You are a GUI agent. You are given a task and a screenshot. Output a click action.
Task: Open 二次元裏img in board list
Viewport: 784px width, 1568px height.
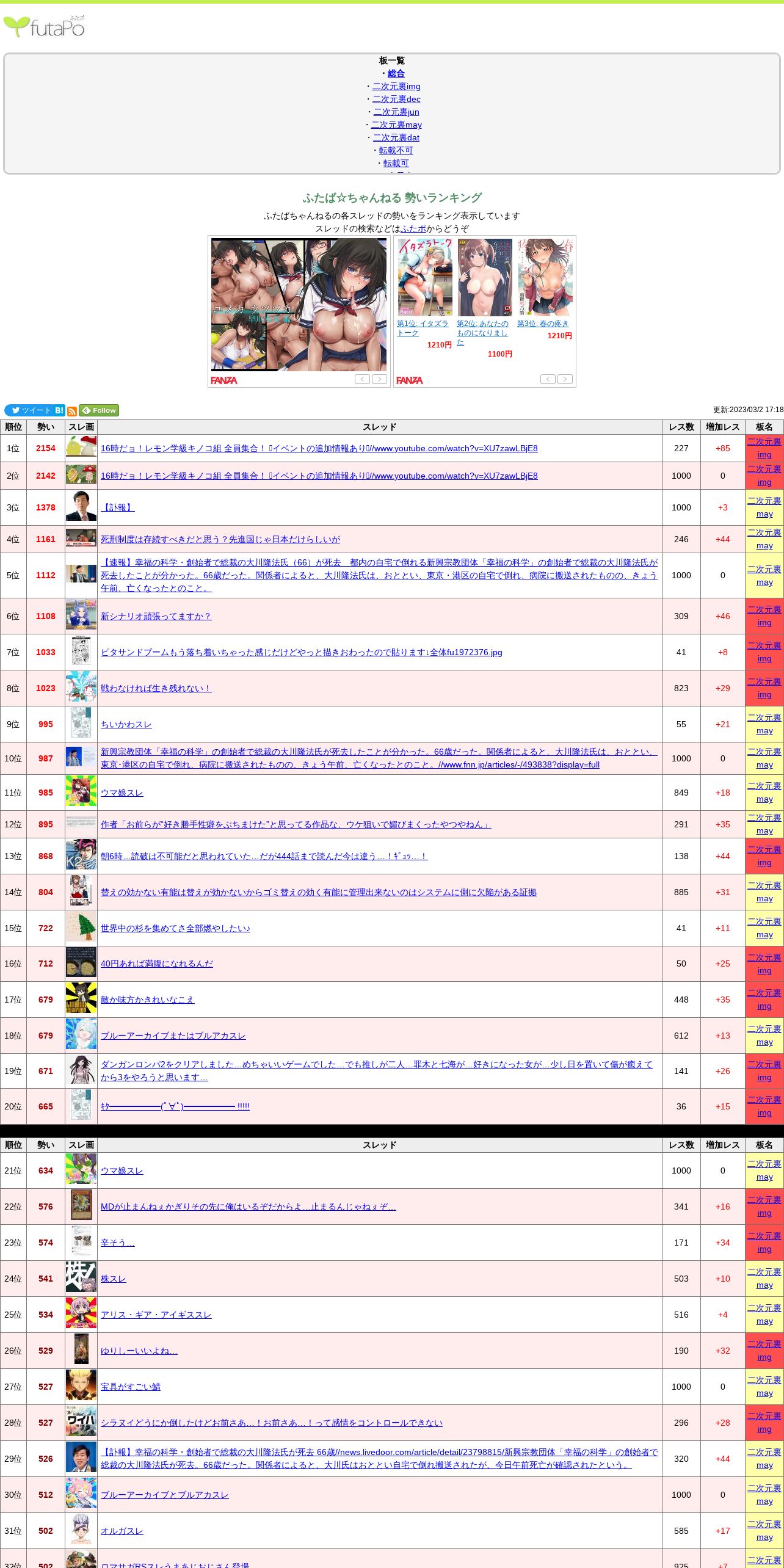click(396, 86)
